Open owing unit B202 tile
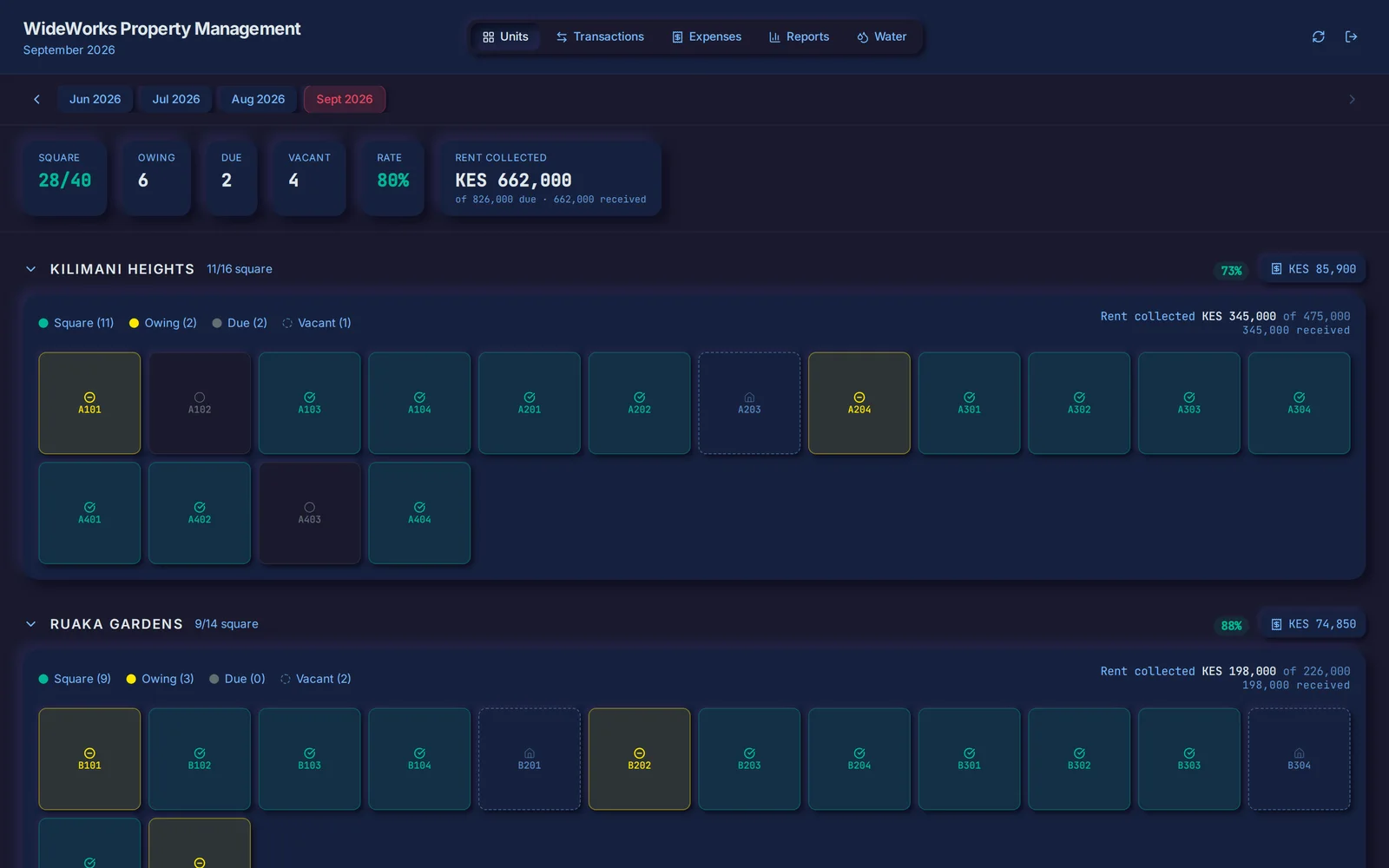Viewport: 1389px width, 868px height. pyautogui.click(x=640, y=759)
